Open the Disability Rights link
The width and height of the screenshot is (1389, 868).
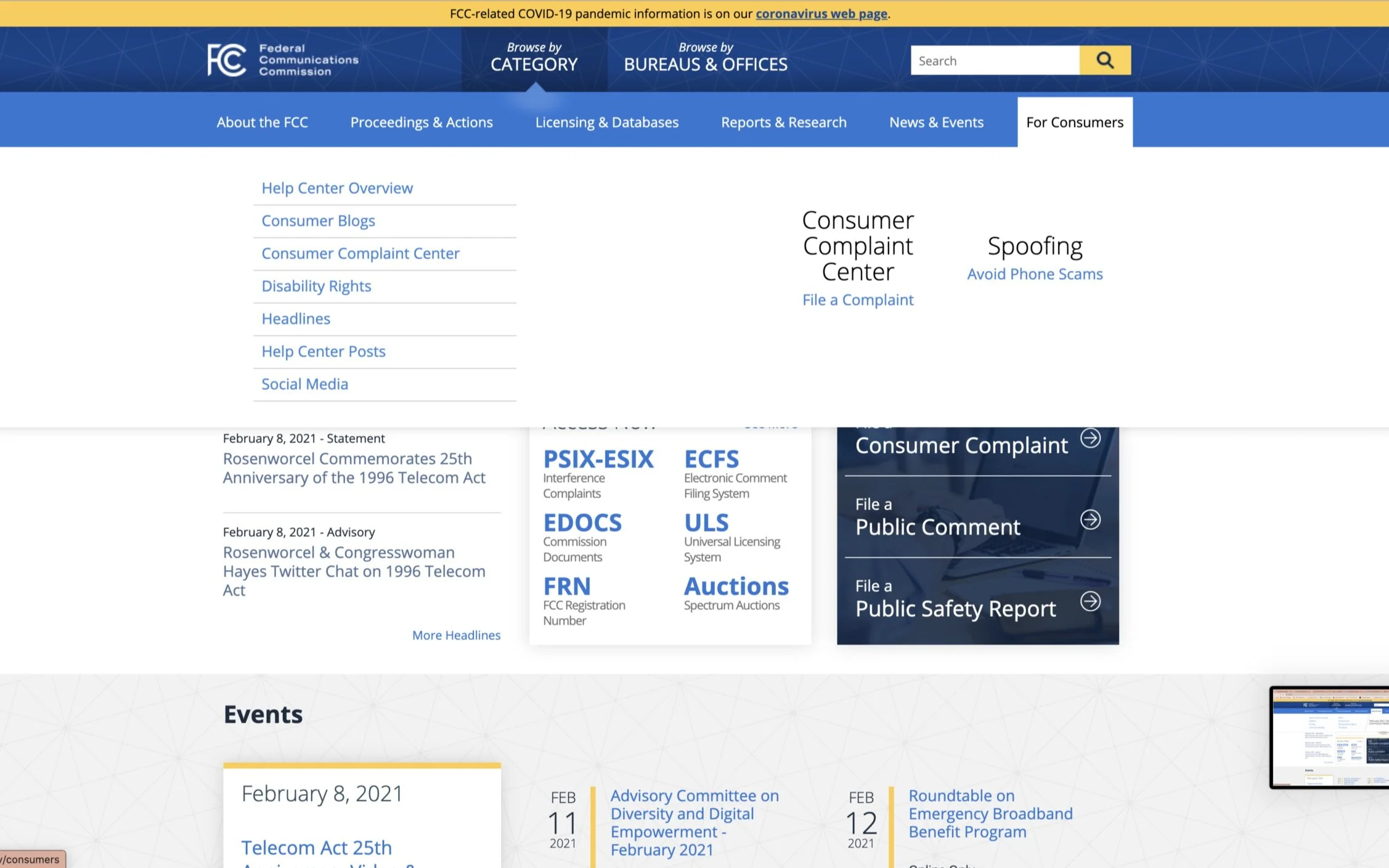click(x=316, y=286)
